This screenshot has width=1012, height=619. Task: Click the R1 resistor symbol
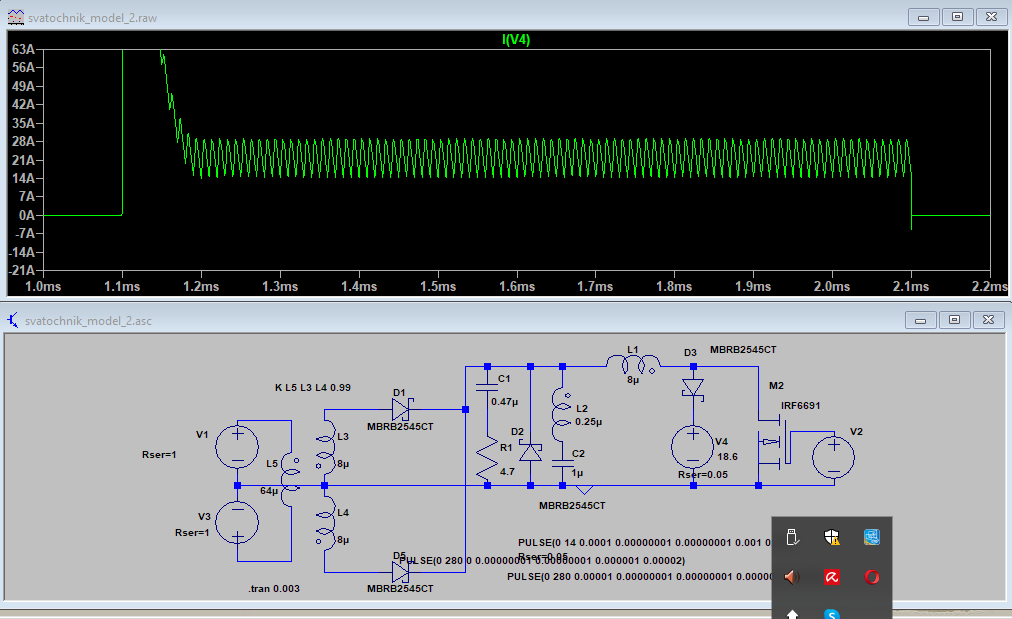487,459
